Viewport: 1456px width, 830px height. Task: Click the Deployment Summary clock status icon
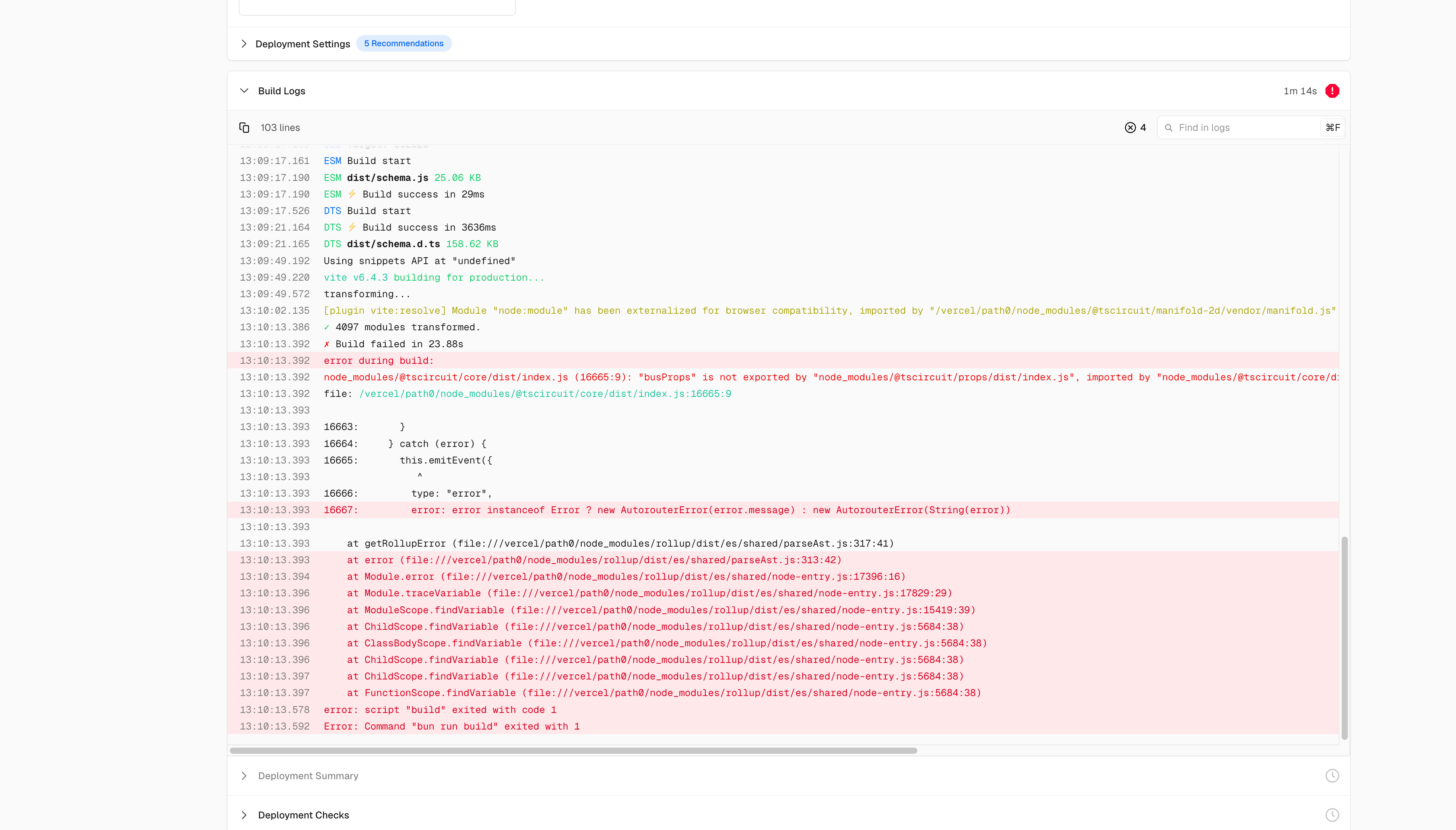click(x=1332, y=776)
